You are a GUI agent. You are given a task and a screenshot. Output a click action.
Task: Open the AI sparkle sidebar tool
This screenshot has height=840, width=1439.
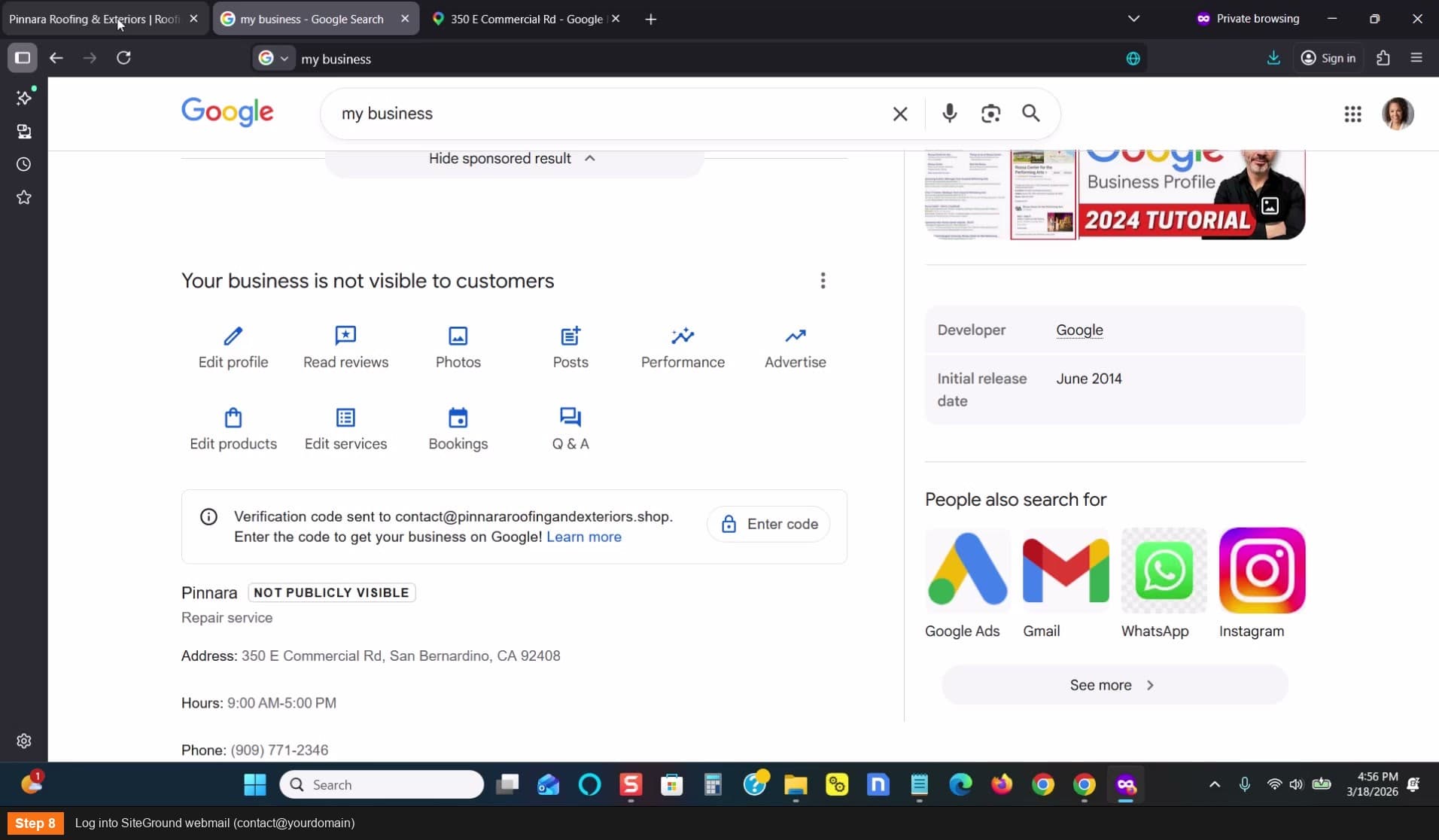(24, 98)
